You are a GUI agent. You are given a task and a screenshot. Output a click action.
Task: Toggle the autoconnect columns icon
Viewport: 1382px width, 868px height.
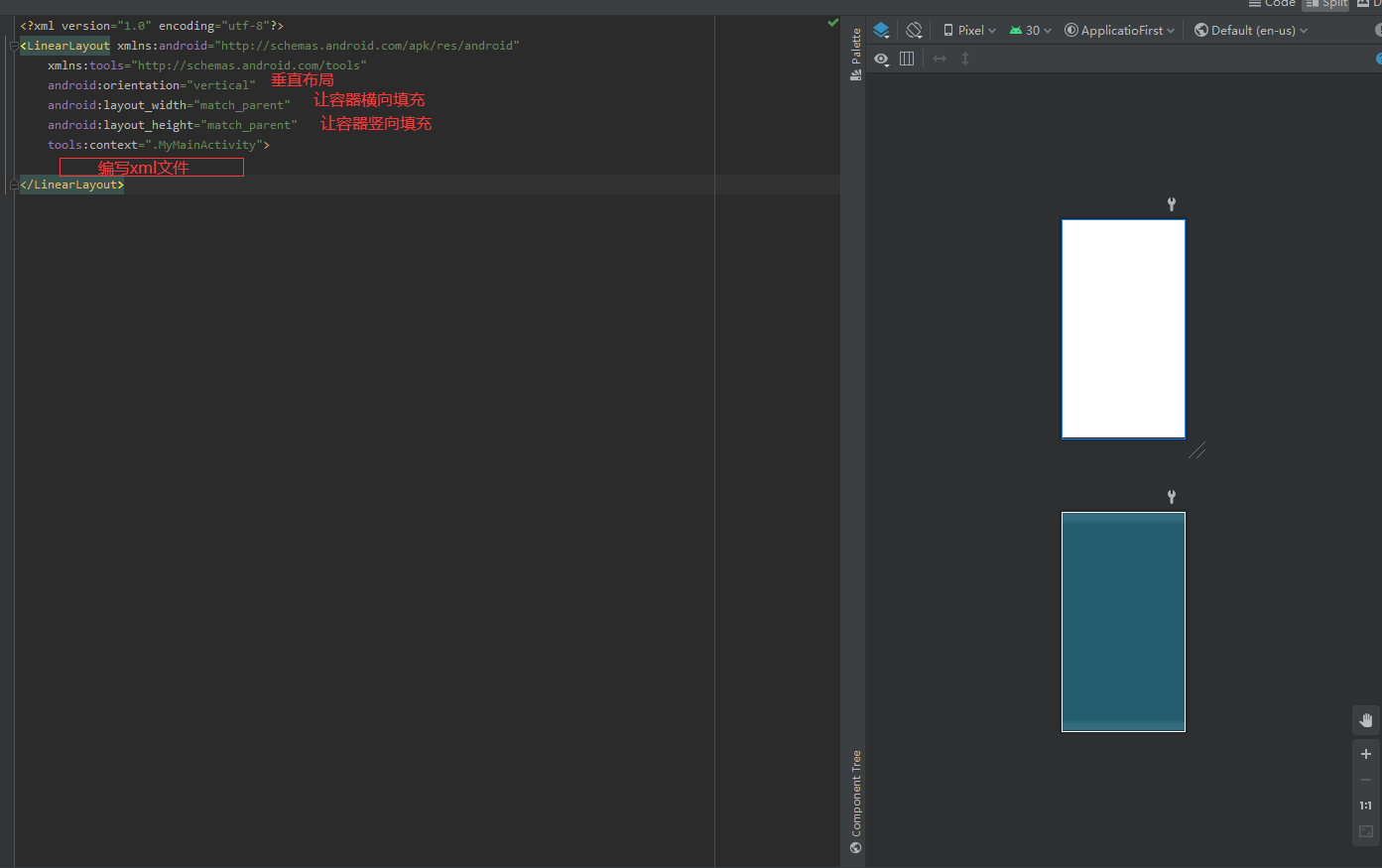[907, 59]
